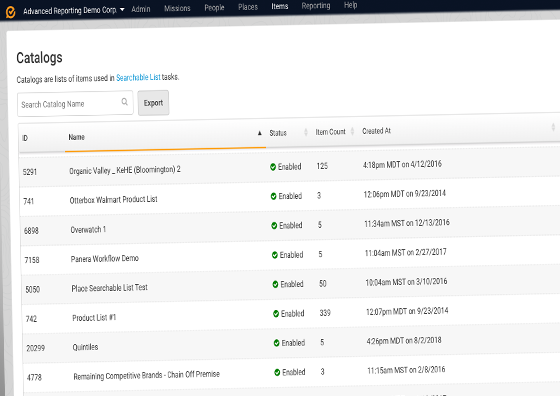This screenshot has height=396, width=560.
Task: Open the Admin menu
Action: [141, 9]
